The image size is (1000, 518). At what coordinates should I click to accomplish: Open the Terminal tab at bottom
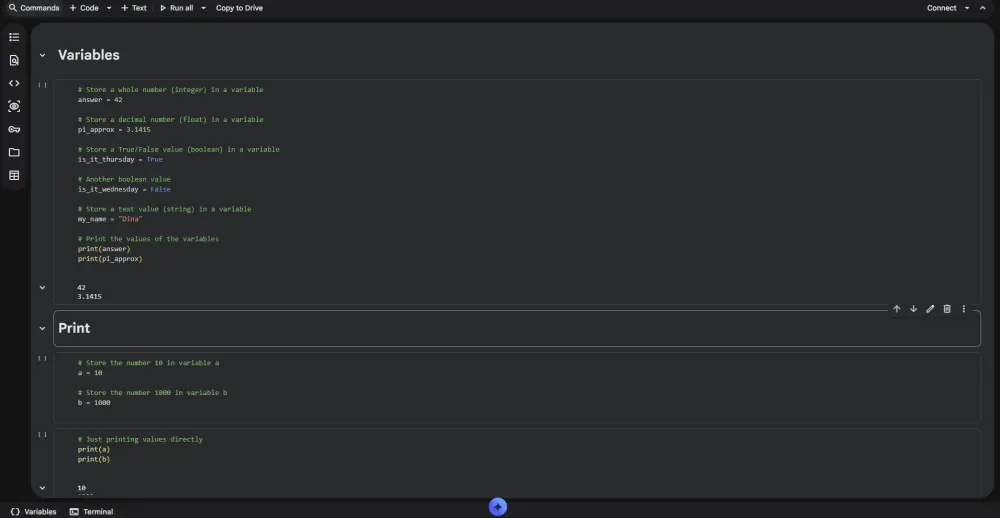click(x=91, y=512)
